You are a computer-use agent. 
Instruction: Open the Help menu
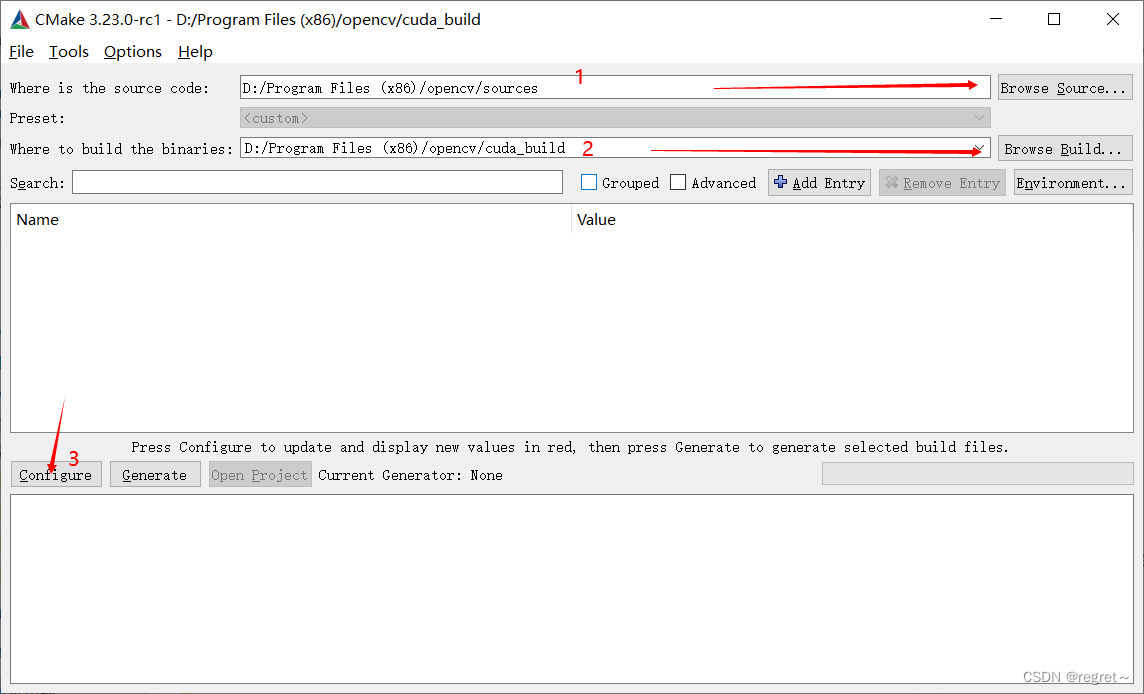point(195,52)
